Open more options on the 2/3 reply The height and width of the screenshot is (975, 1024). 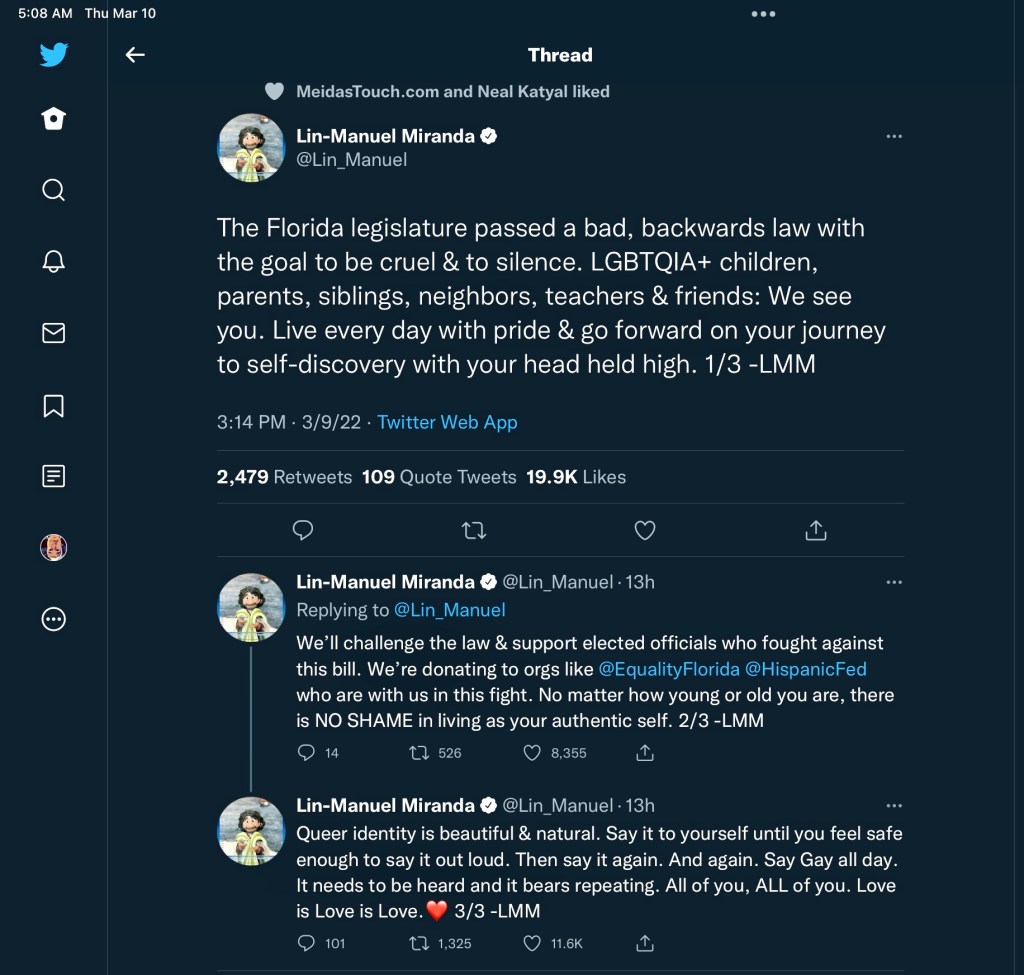894,581
